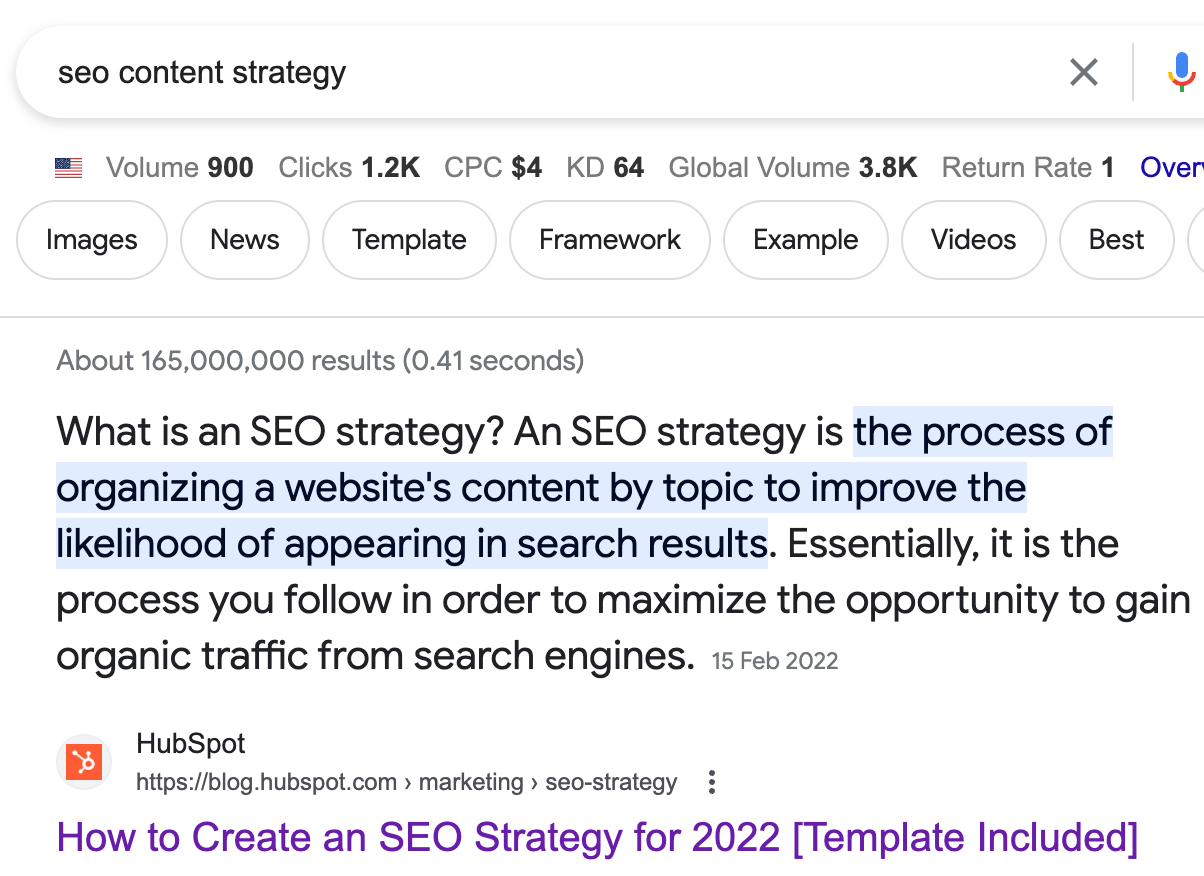Select the "Template" suggestion chip
Viewport: 1204px width, 876px height.
tap(409, 240)
